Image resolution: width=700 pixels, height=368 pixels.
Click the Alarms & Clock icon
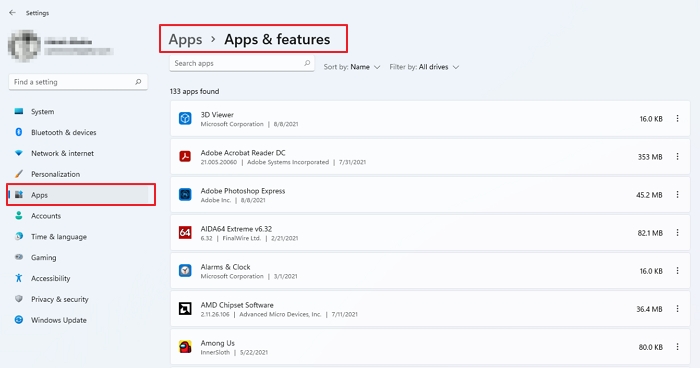tap(185, 271)
